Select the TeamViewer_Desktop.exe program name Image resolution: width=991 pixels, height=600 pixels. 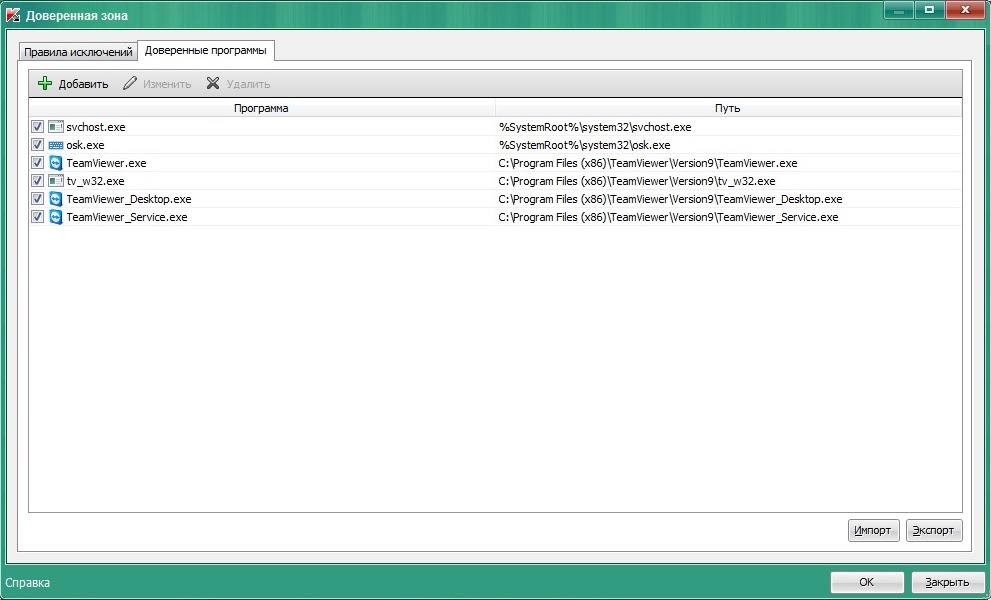point(129,199)
